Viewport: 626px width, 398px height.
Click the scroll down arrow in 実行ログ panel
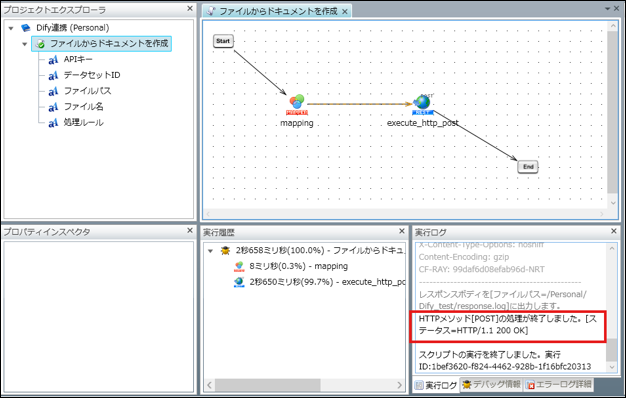click(x=612, y=367)
